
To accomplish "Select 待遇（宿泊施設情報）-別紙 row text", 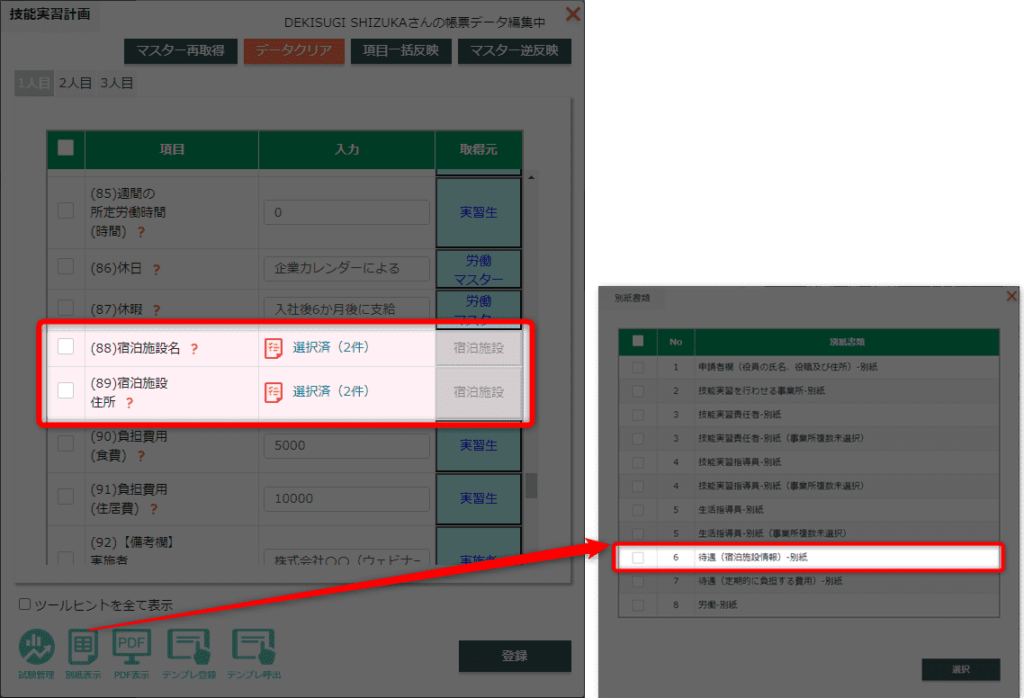I will click(x=752, y=558).
